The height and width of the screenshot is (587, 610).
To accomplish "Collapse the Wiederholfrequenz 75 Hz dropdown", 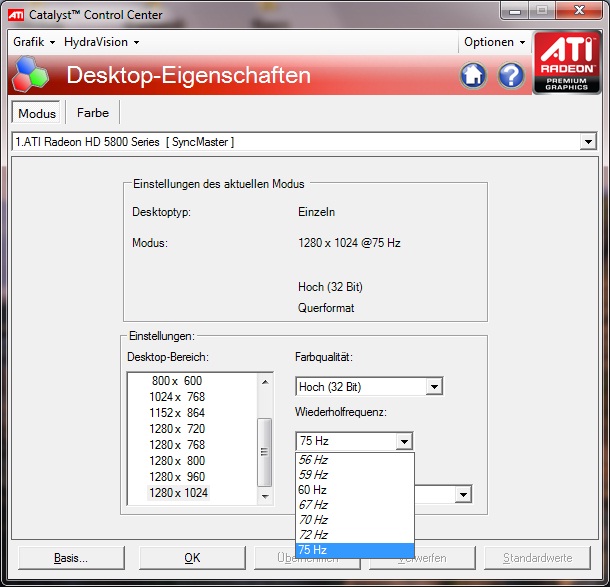I will pos(404,442).
